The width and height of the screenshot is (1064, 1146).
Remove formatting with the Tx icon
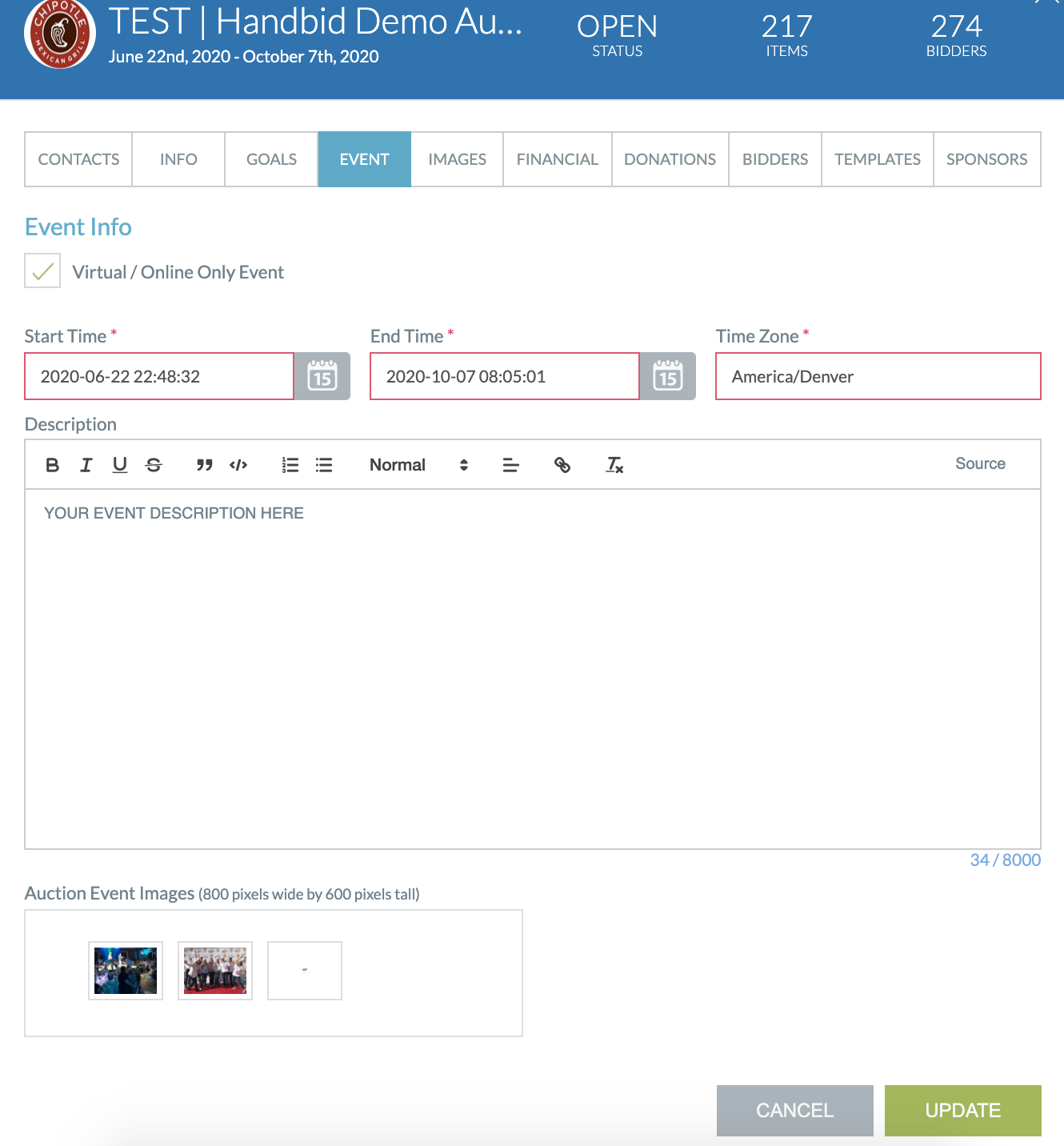614,464
